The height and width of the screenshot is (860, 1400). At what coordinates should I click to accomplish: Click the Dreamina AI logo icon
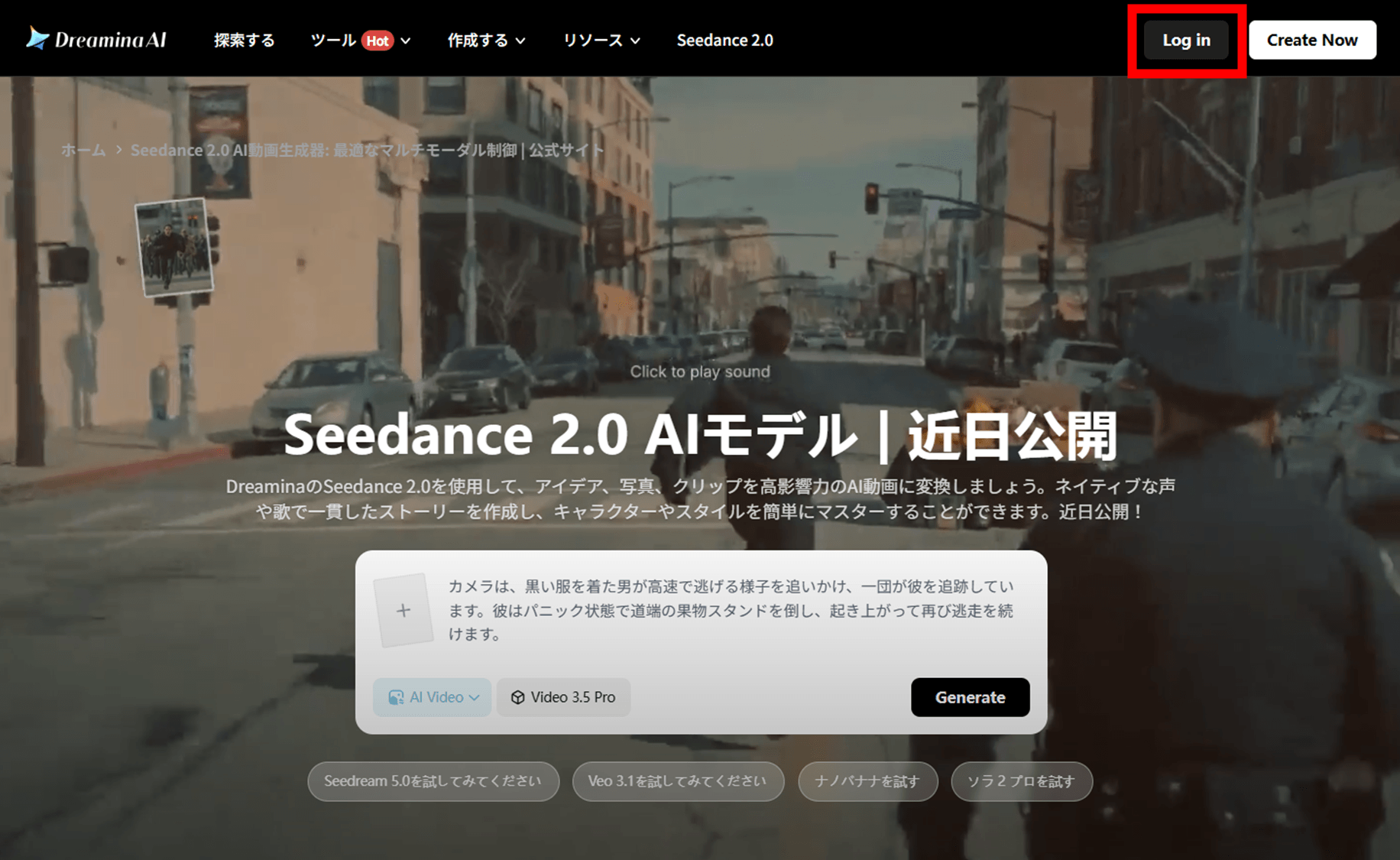pyautogui.click(x=37, y=38)
